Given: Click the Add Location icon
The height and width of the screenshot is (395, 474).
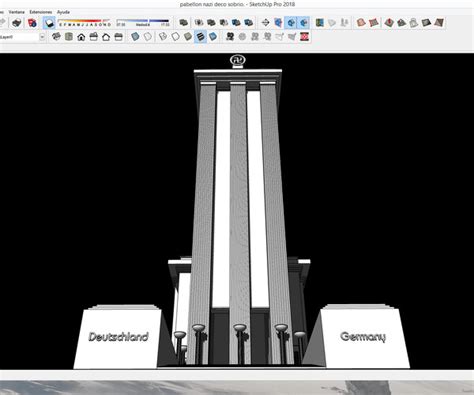Looking at the screenshot, I should pyautogui.click(x=320, y=23).
